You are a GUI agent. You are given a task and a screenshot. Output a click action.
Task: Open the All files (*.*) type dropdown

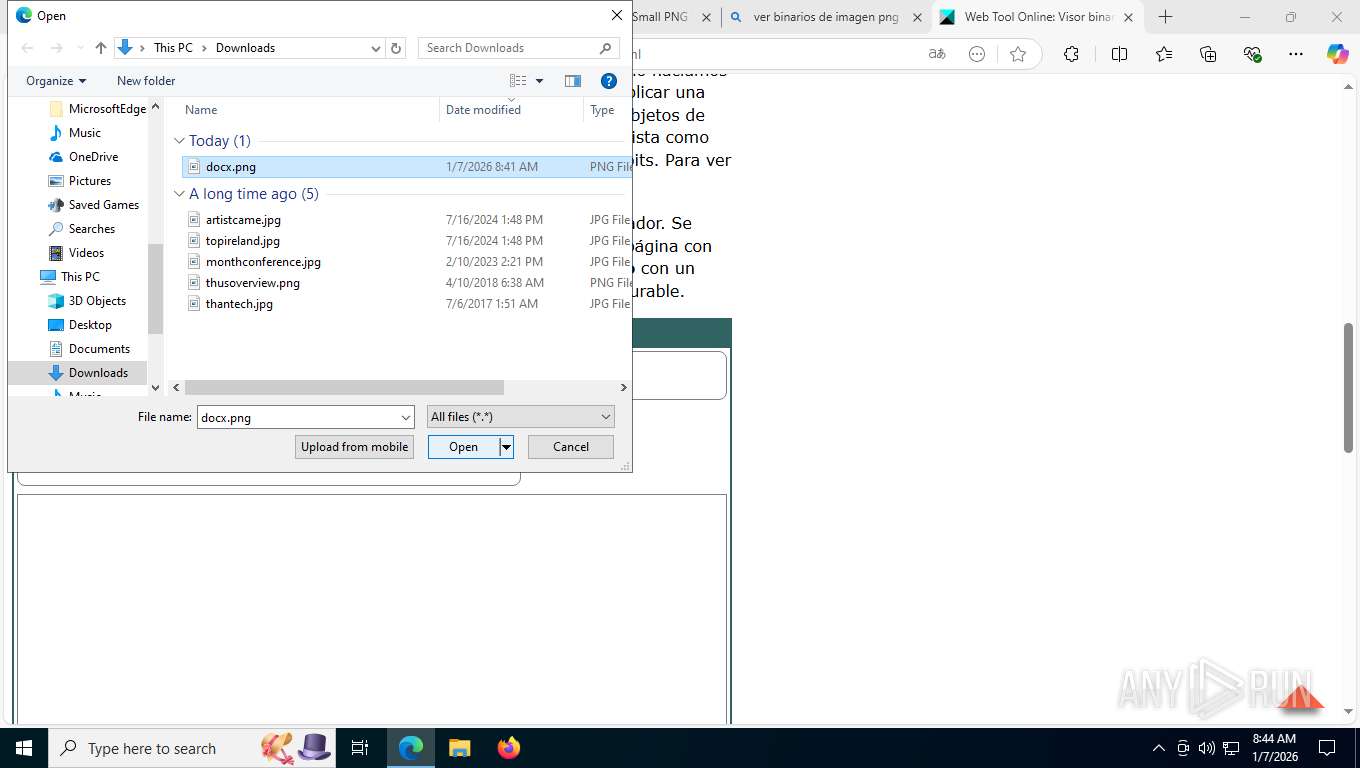[521, 417]
